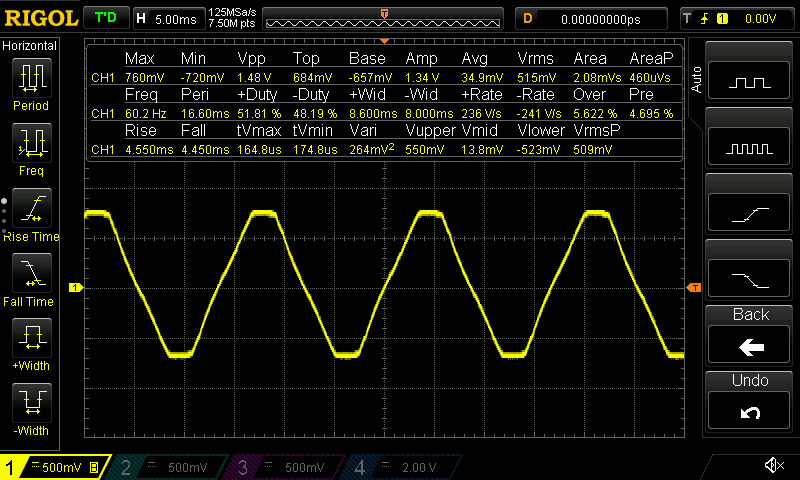Click the VrmsP value 509mV
800x480 pixels.
tap(593, 150)
